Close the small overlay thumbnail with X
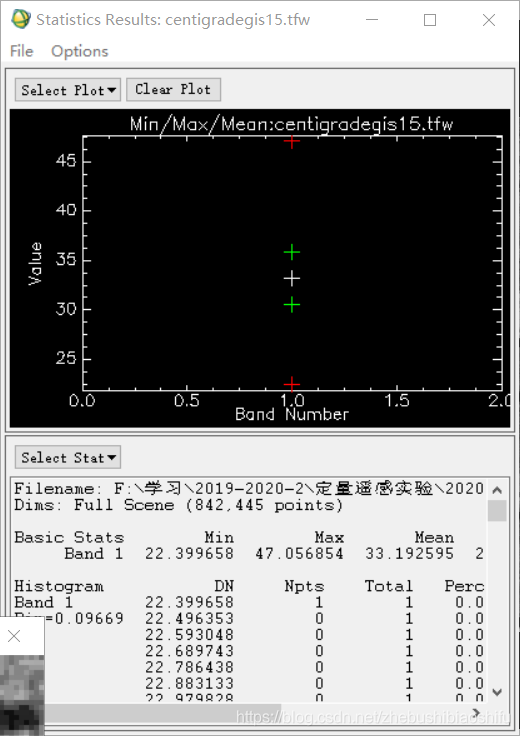520x736 pixels. (14, 636)
